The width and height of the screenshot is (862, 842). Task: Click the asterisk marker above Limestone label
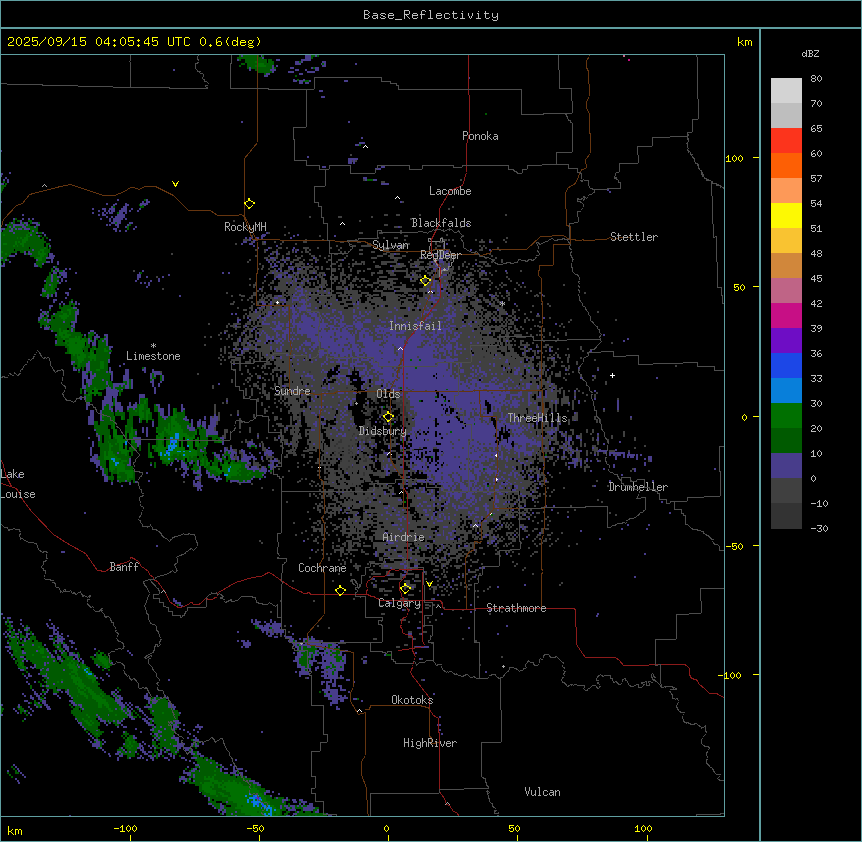tap(153, 346)
